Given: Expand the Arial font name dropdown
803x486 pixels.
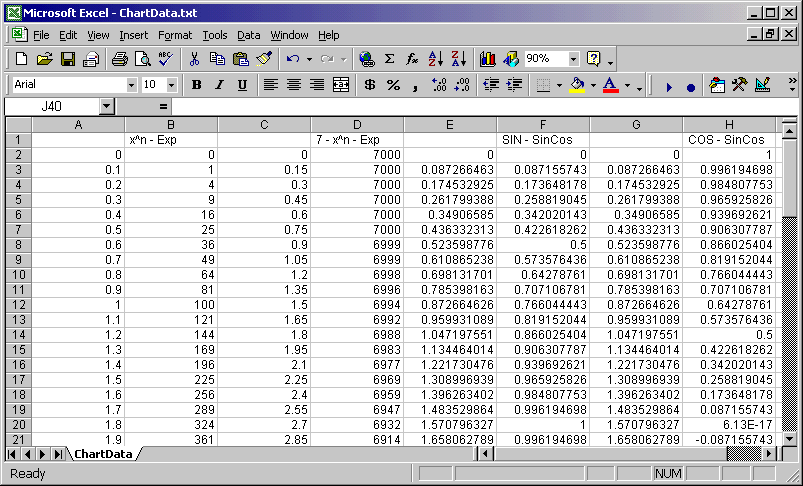Looking at the screenshot, I should (x=131, y=85).
